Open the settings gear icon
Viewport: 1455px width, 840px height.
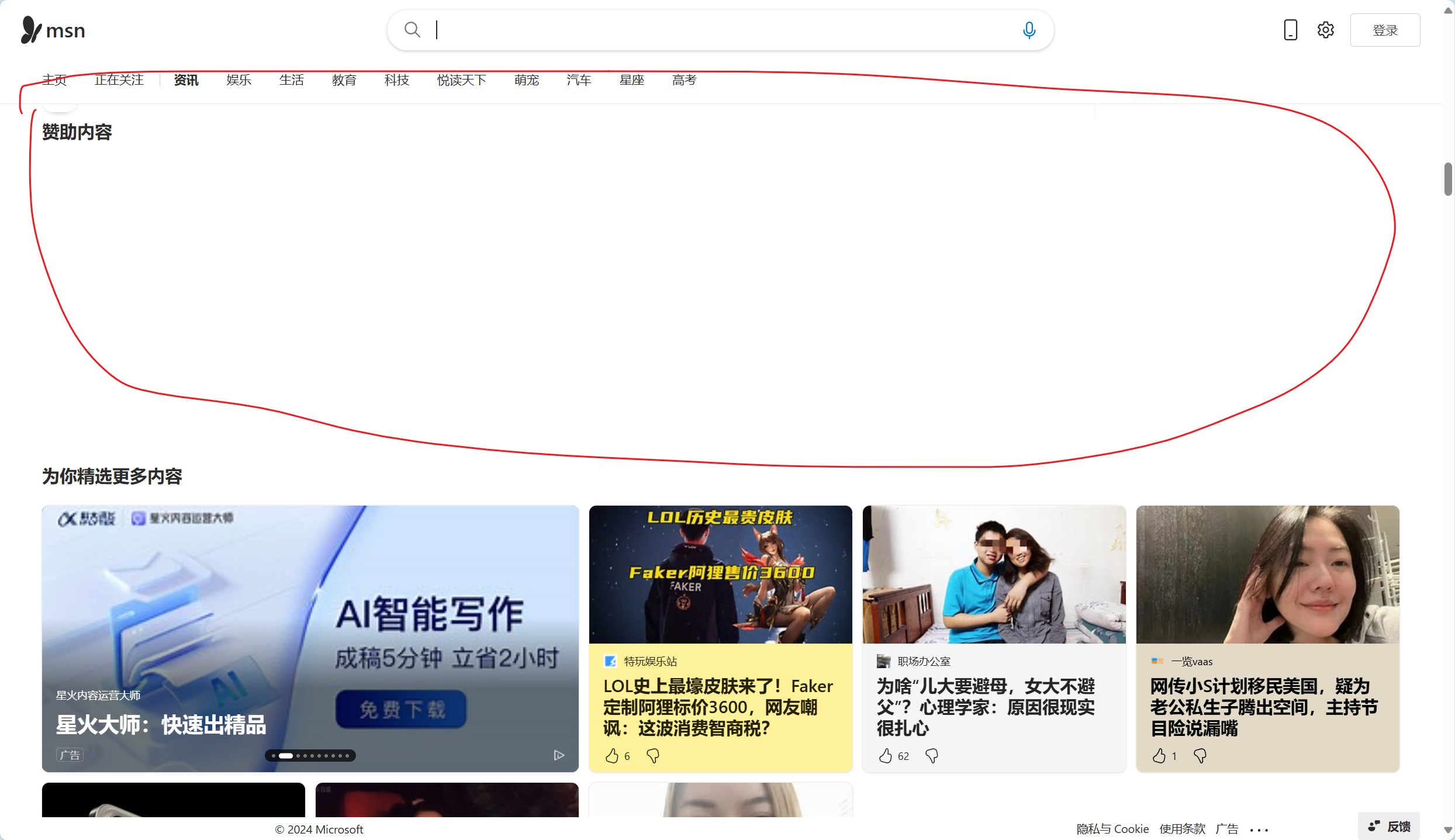tap(1325, 30)
